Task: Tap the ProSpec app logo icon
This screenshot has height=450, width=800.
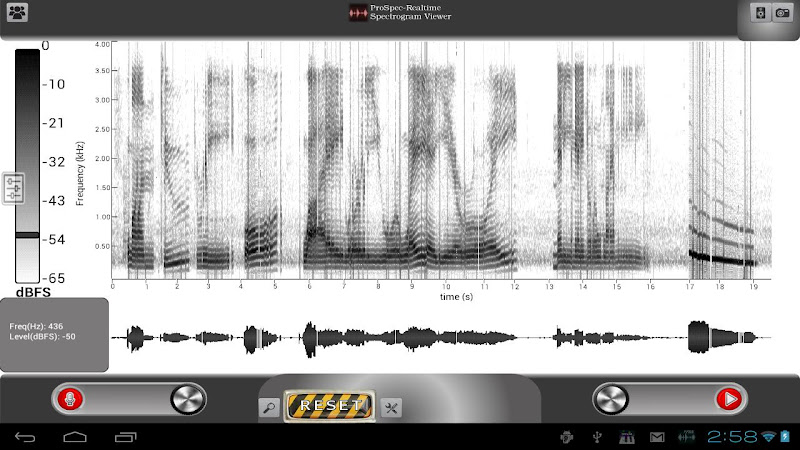Action: coord(358,13)
